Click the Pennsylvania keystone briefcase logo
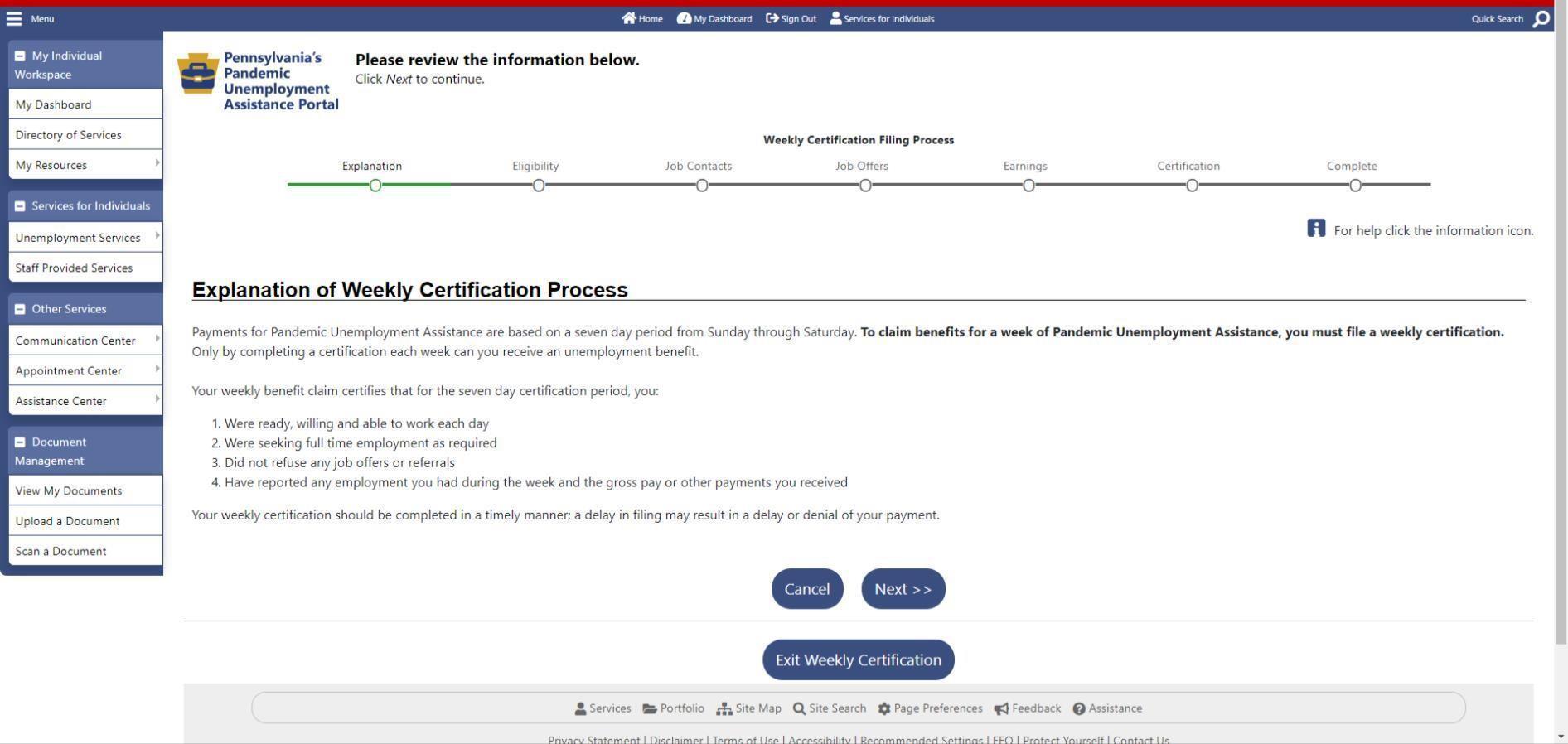Viewport: 1568px width, 744px height. (x=198, y=74)
